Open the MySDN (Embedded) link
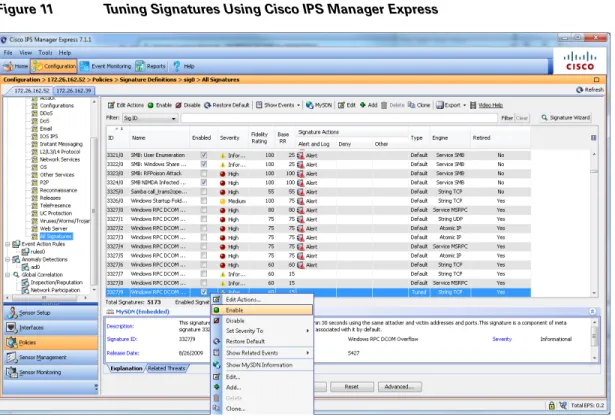The image size is (615, 420). click(x=142, y=312)
